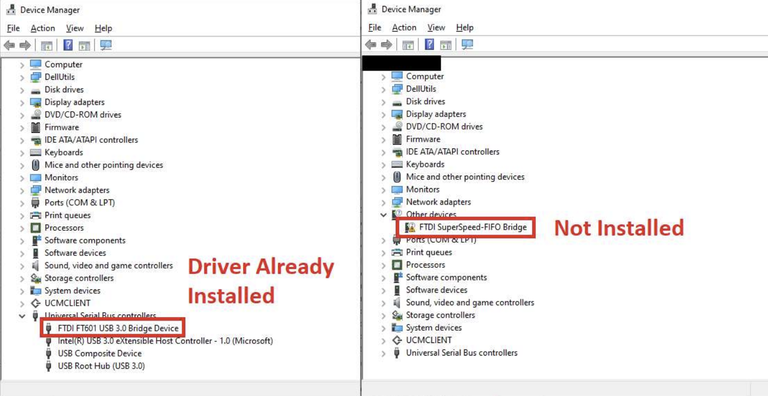Select Computer icon in left window tree

35,64
